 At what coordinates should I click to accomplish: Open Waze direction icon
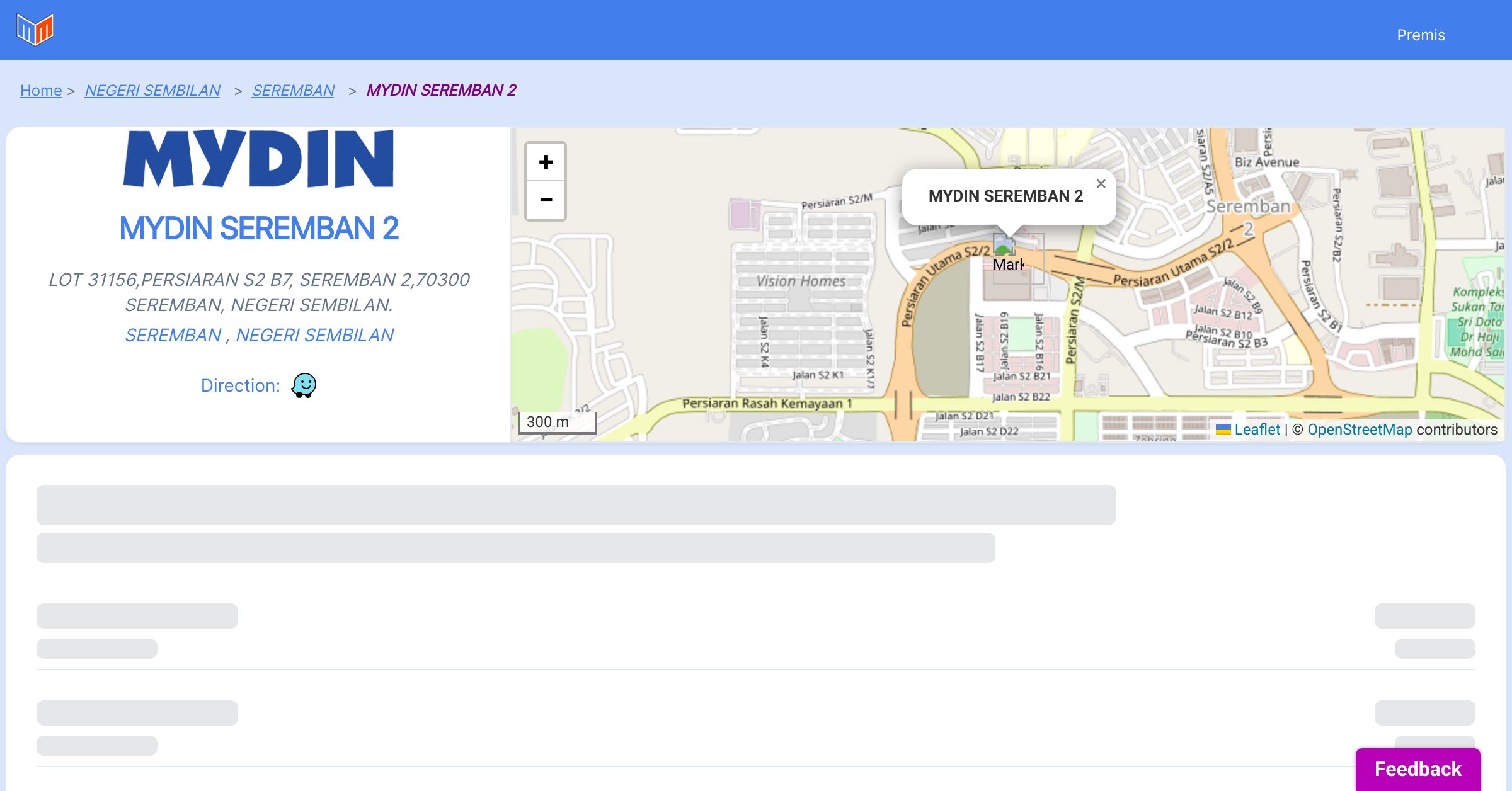[304, 385]
